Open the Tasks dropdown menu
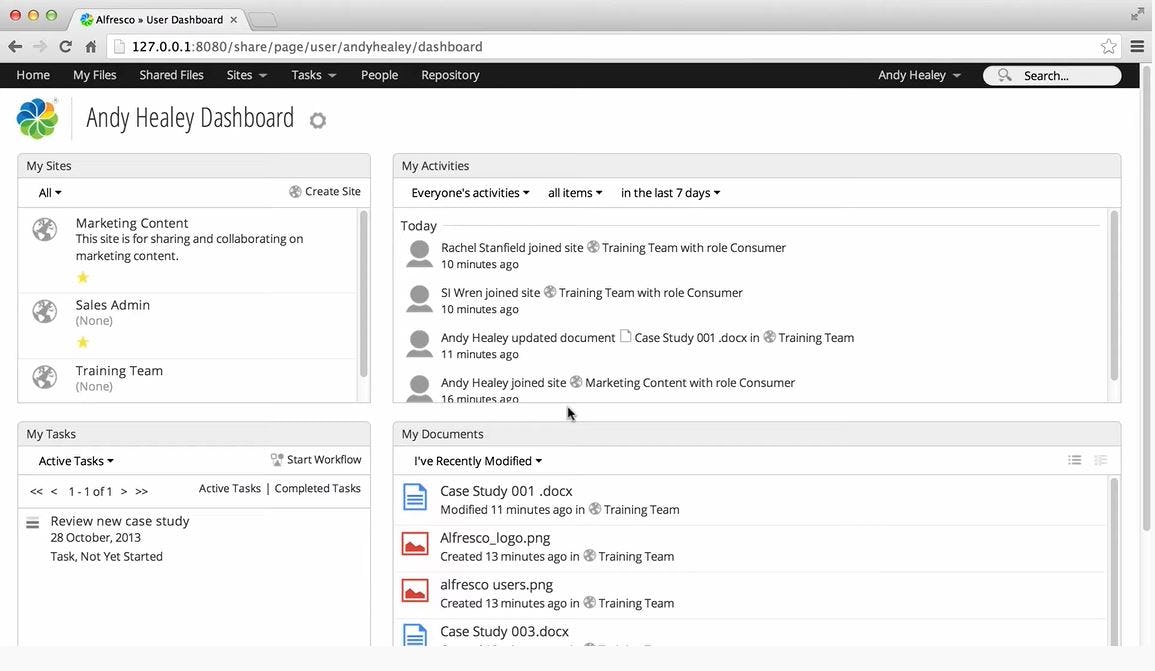The height and width of the screenshot is (671, 1155). [x=313, y=75]
